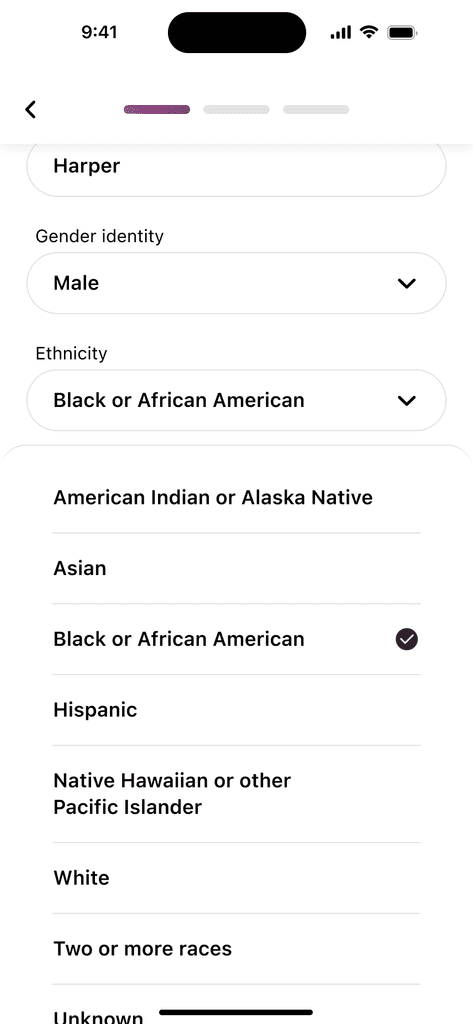Image resolution: width=473 pixels, height=1024 pixels.
Task: Tap the second gray progress step bar
Action: (236, 109)
